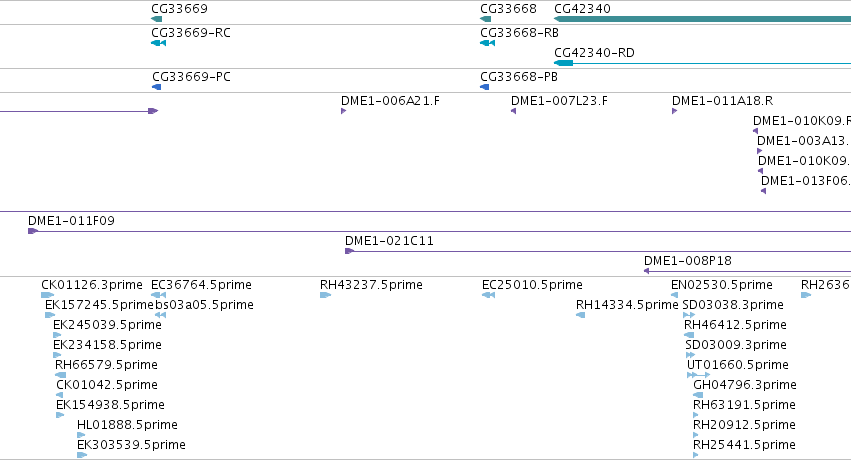The width and height of the screenshot is (851, 460).
Task: Click the DME1-011F09 clone start glyph
Action: (x=33, y=231)
